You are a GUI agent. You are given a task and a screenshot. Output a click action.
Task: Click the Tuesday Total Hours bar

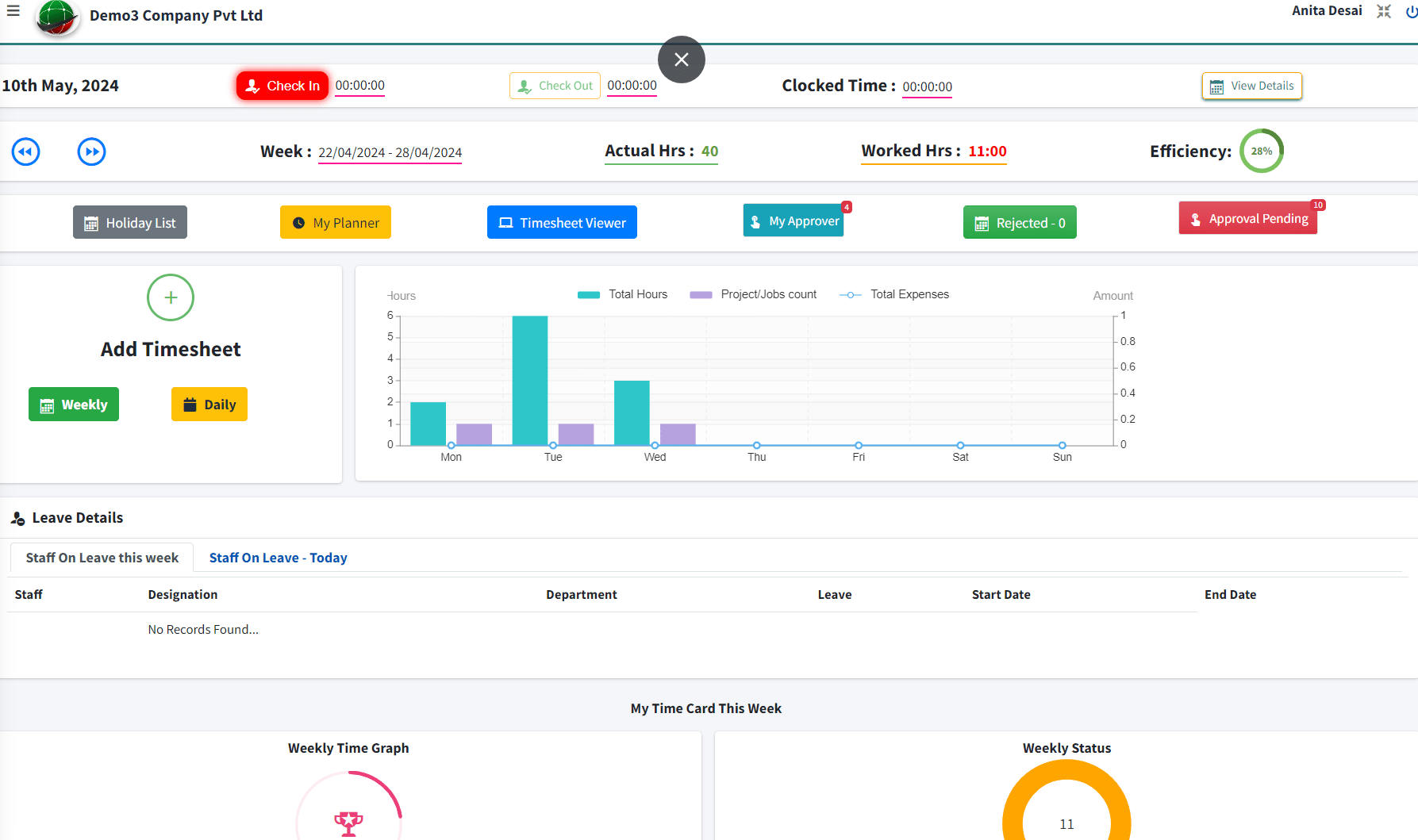click(x=530, y=381)
